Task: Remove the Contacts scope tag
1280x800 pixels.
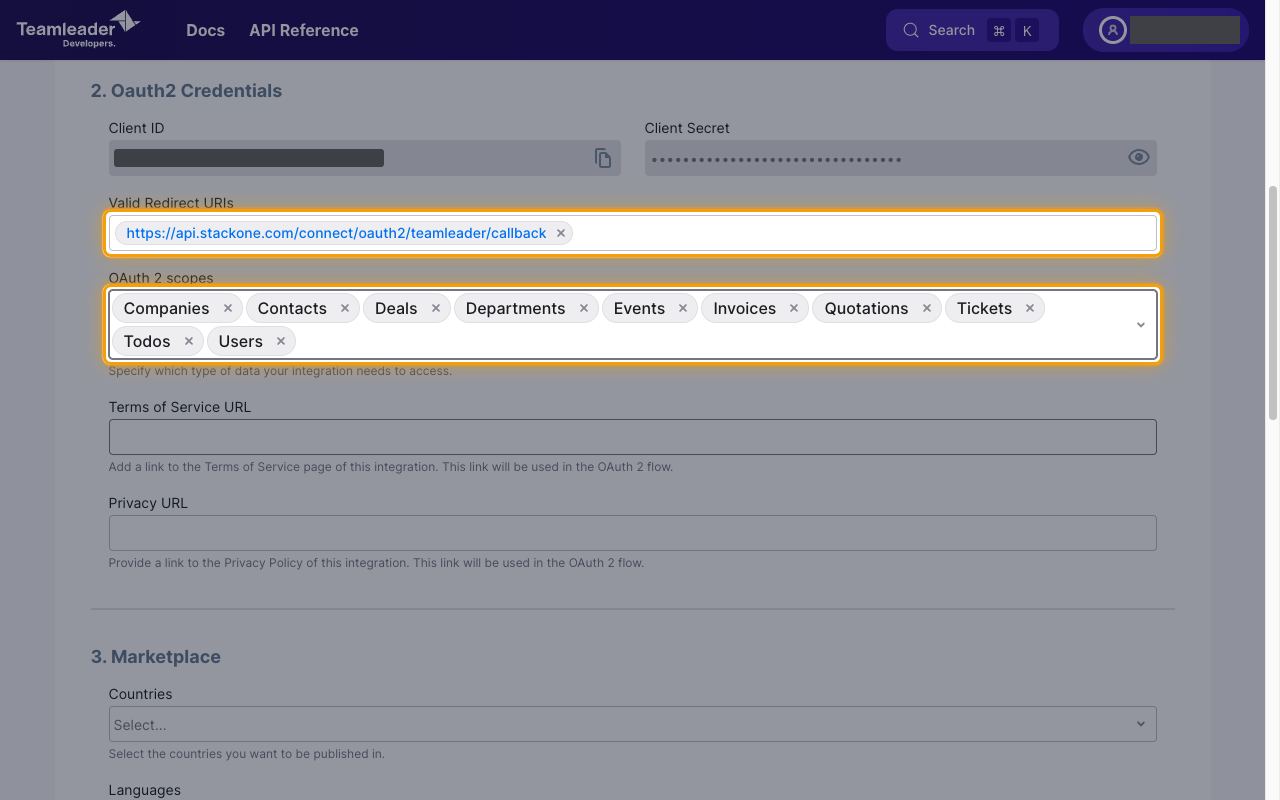Action: tap(345, 308)
